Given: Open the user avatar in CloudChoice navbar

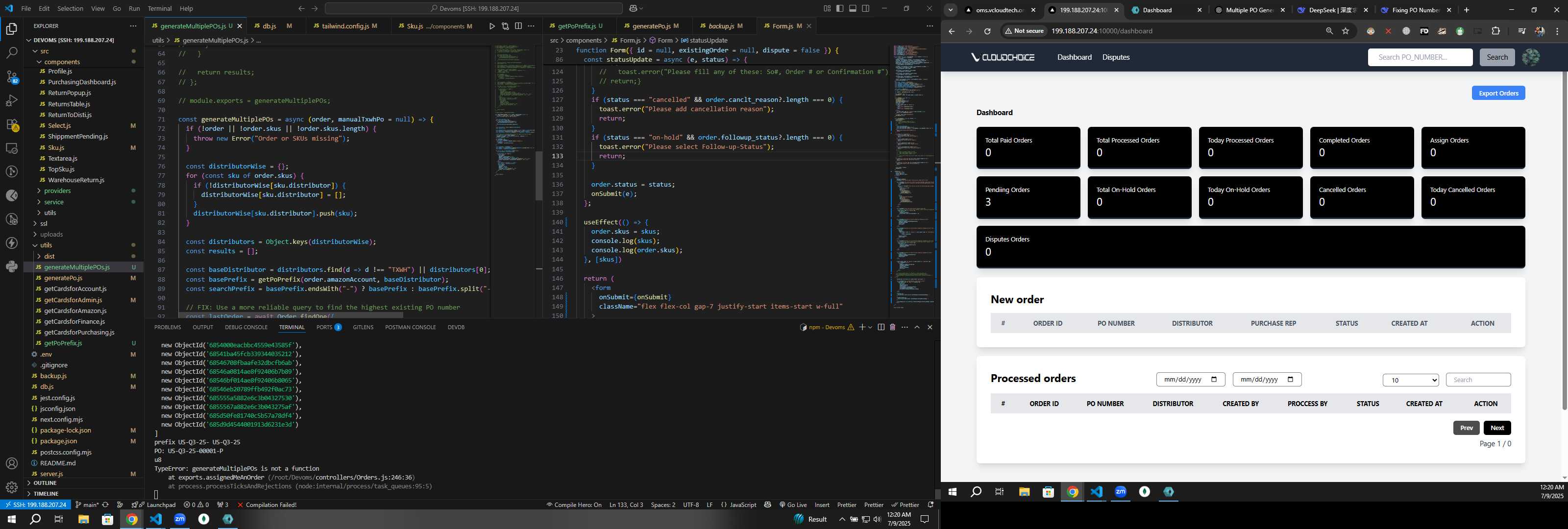Looking at the screenshot, I should (x=1530, y=57).
